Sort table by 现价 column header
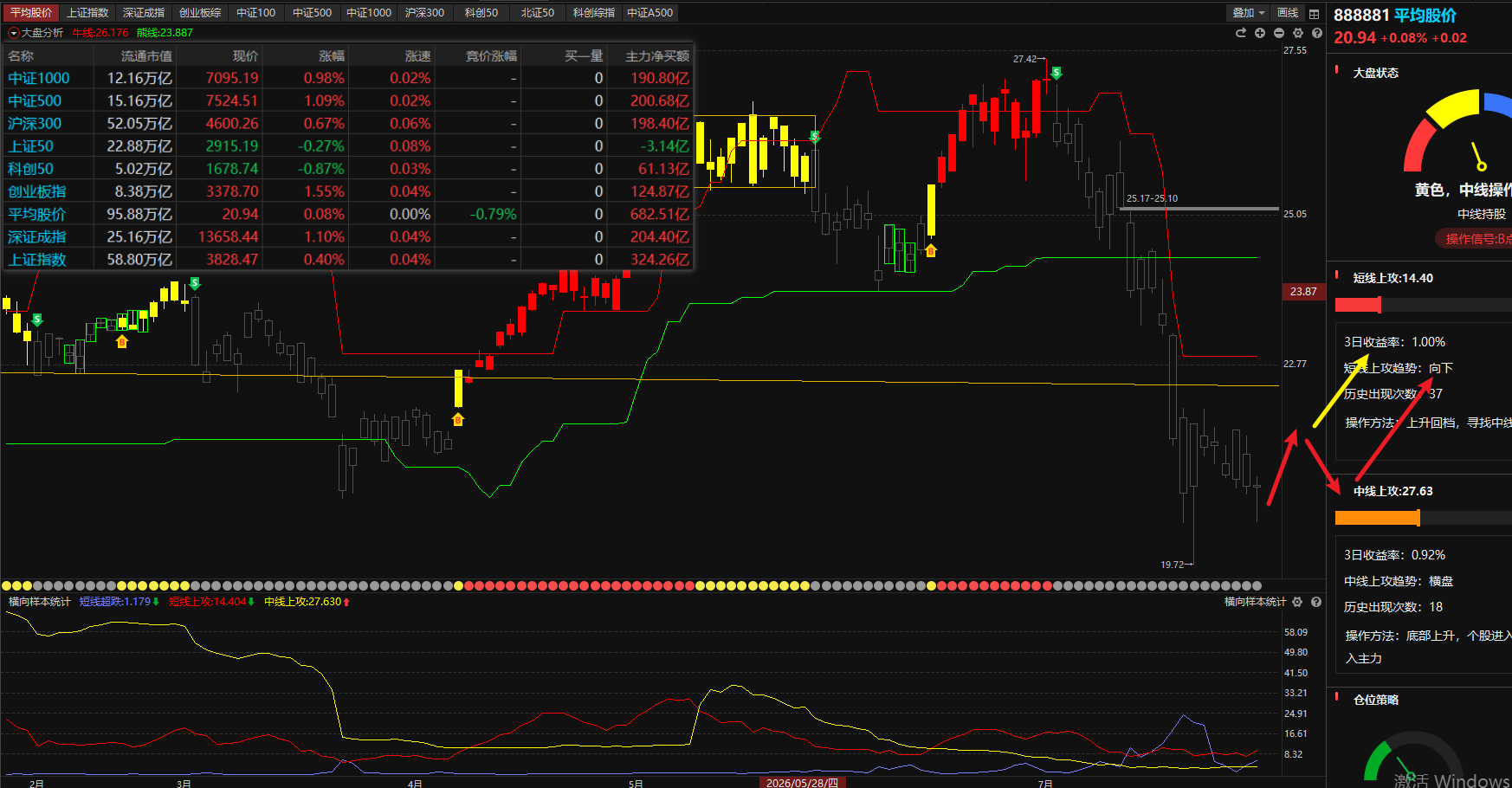The image size is (1512, 788). coord(245,56)
